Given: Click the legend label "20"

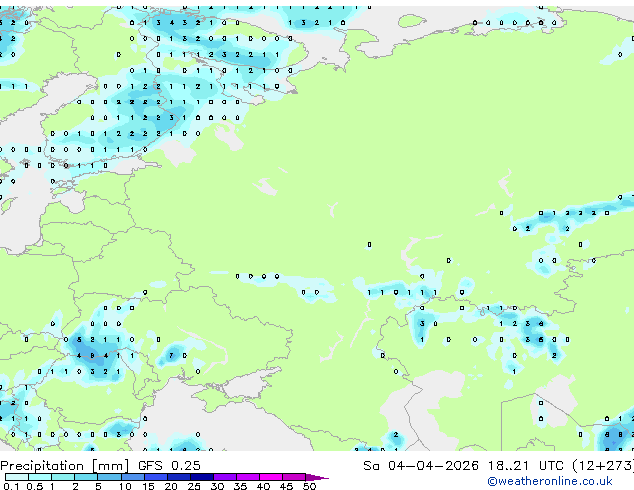Looking at the screenshot, I should tap(171, 486).
